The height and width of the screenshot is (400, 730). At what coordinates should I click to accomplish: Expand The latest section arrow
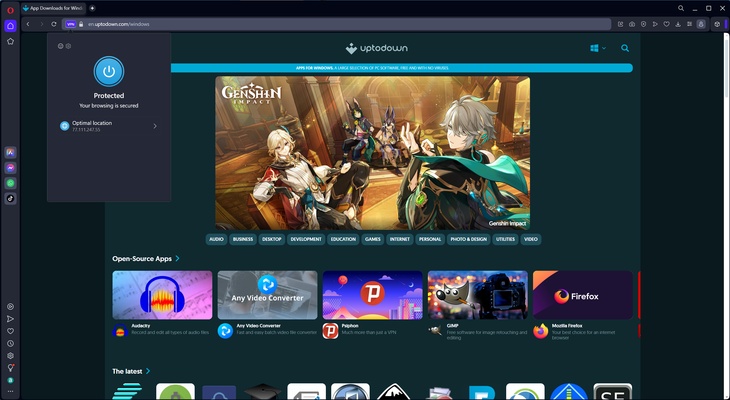148,371
